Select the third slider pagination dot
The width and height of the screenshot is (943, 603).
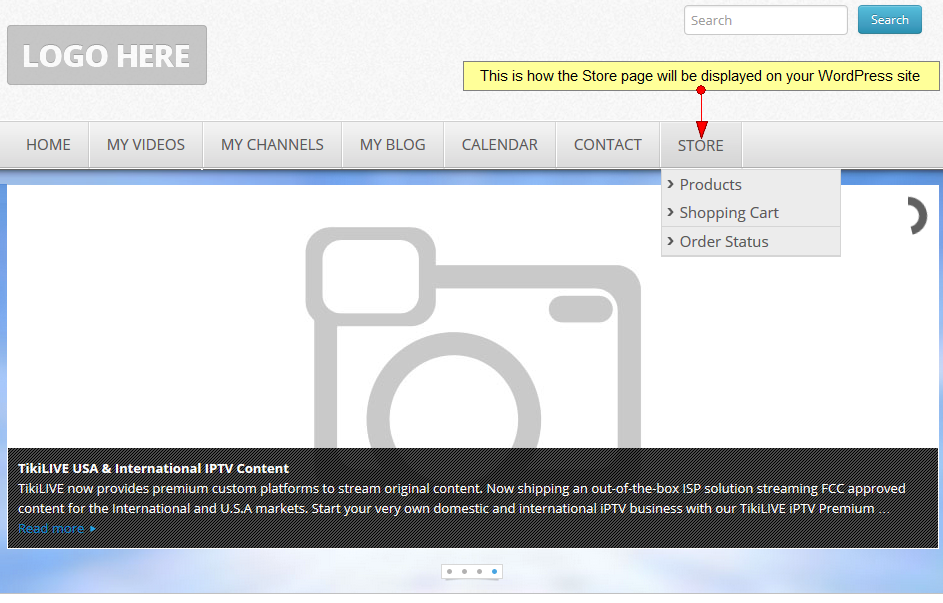479,571
